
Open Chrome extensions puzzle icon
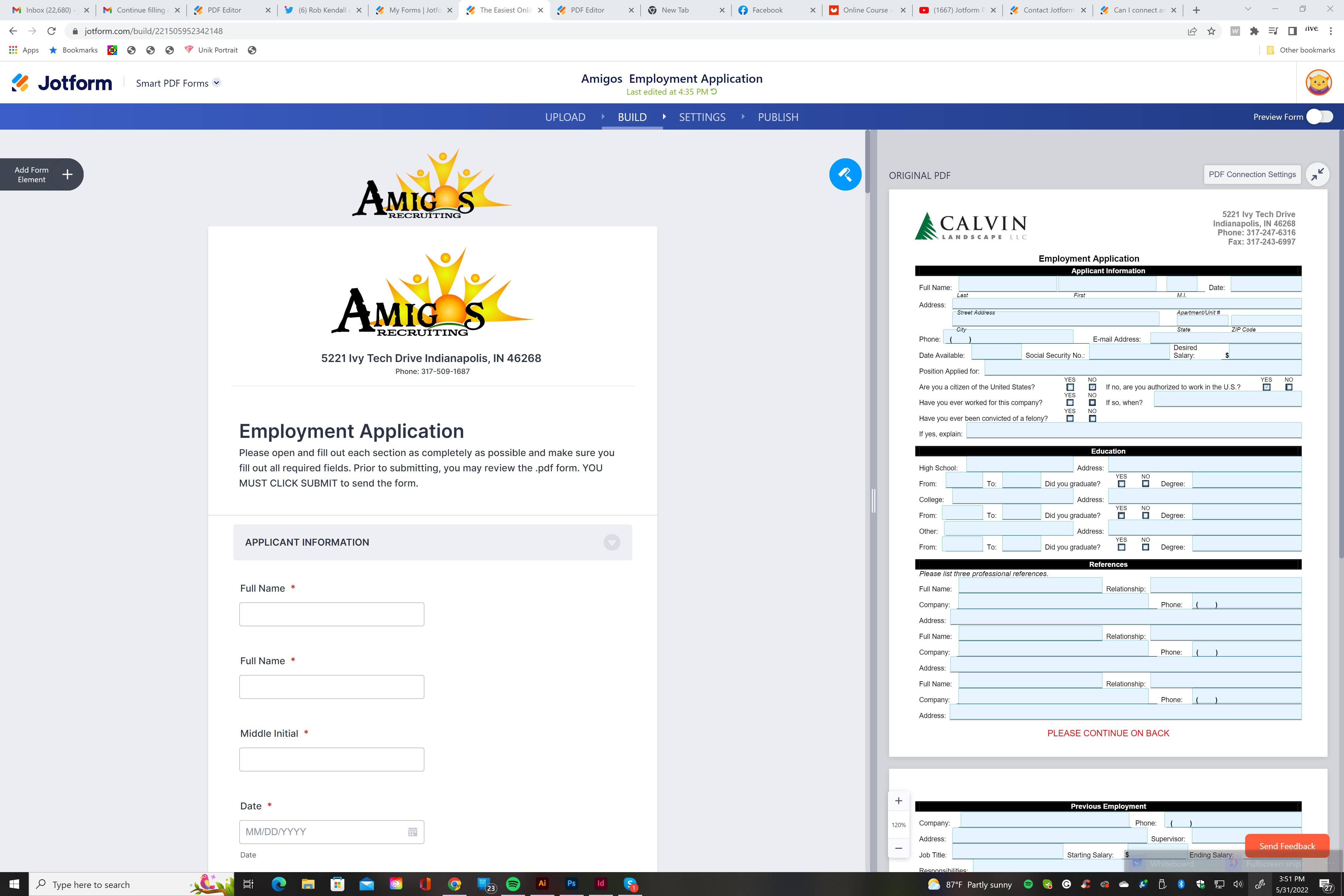pyautogui.click(x=1254, y=31)
